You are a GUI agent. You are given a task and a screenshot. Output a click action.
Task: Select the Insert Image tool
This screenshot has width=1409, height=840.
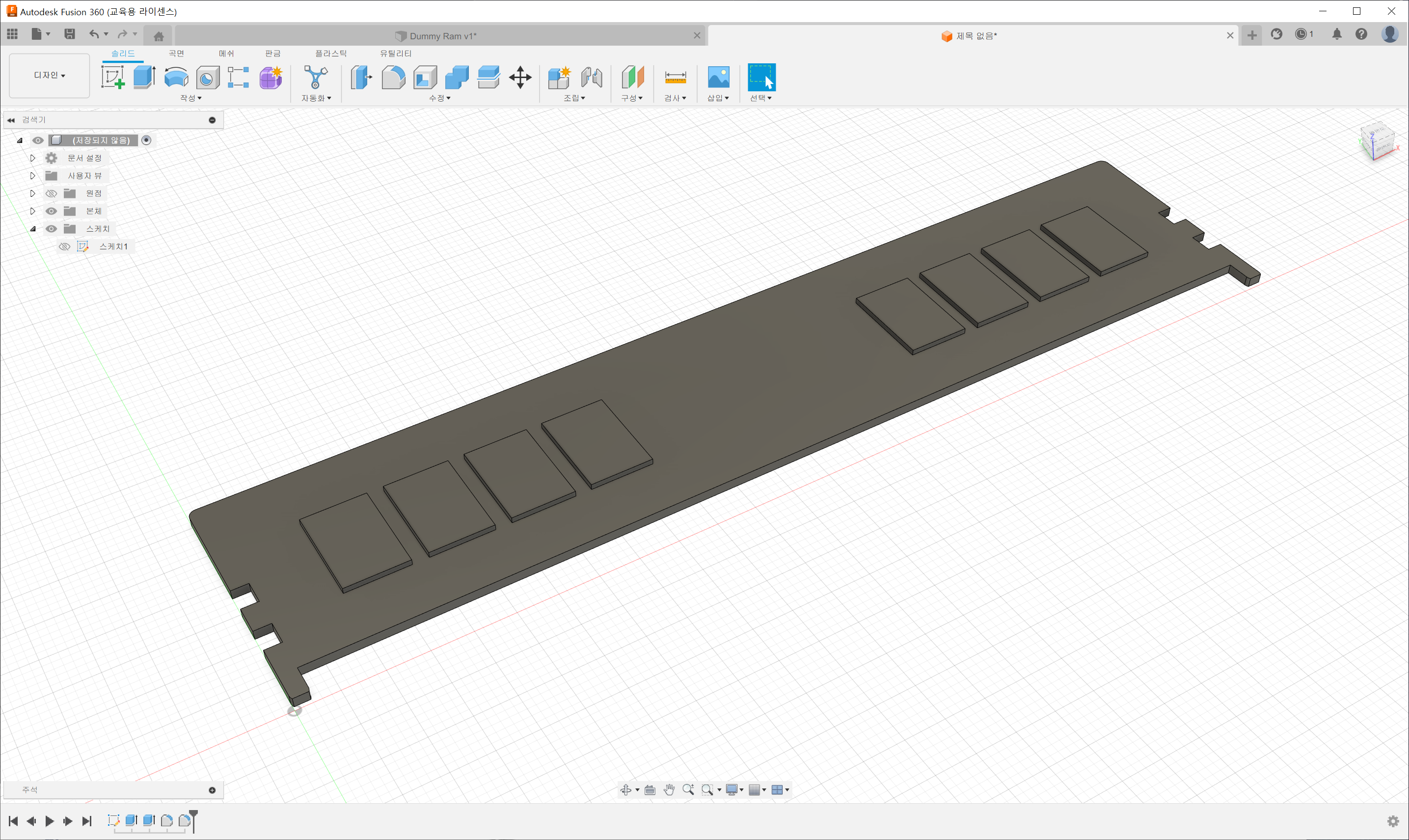pyautogui.click(x=719, y=77)
